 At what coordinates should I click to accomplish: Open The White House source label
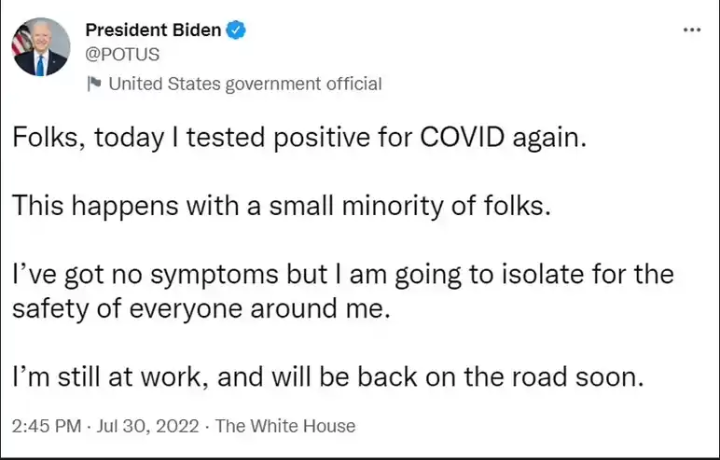285,426
